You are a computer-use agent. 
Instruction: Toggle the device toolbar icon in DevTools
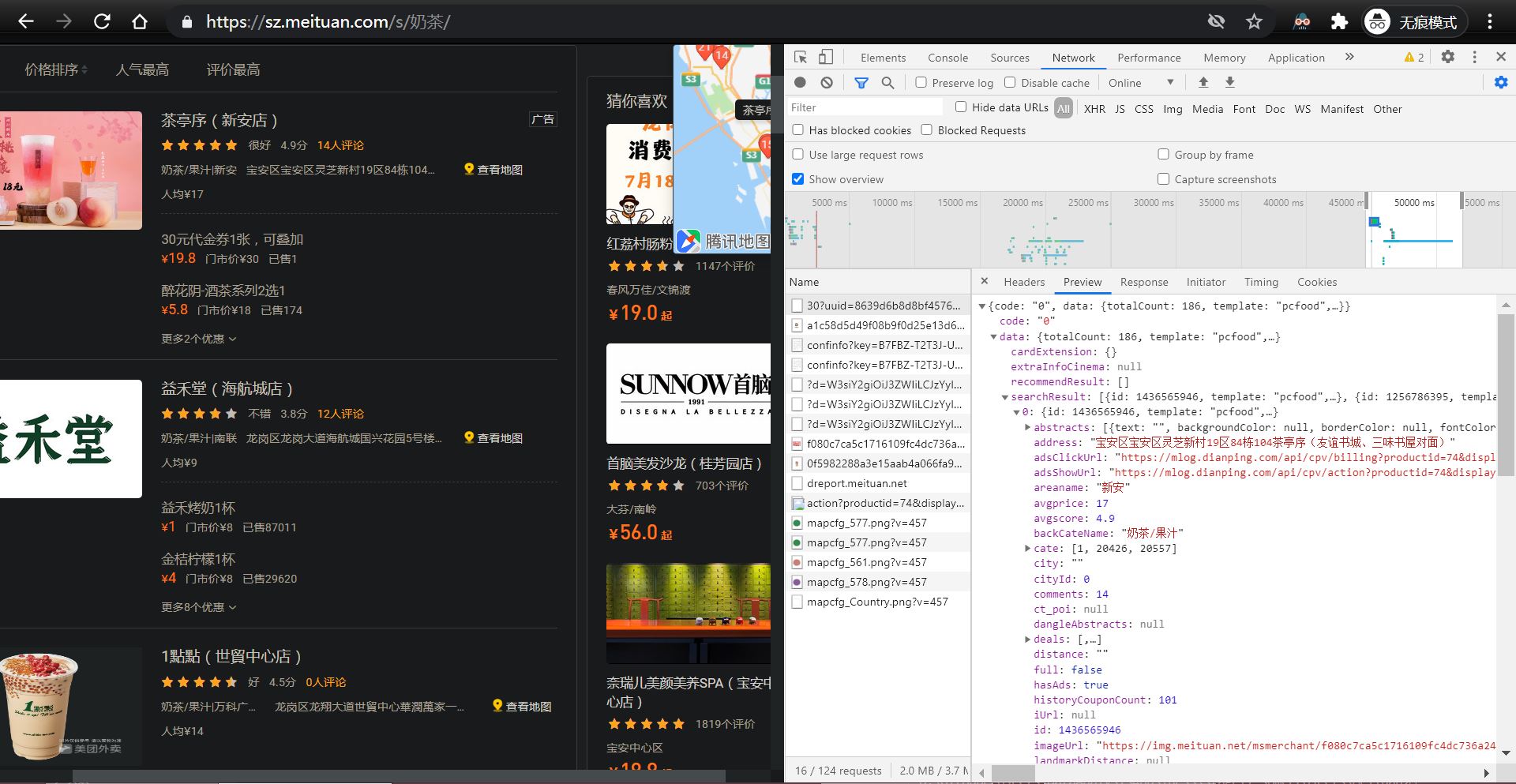point(825,57)
